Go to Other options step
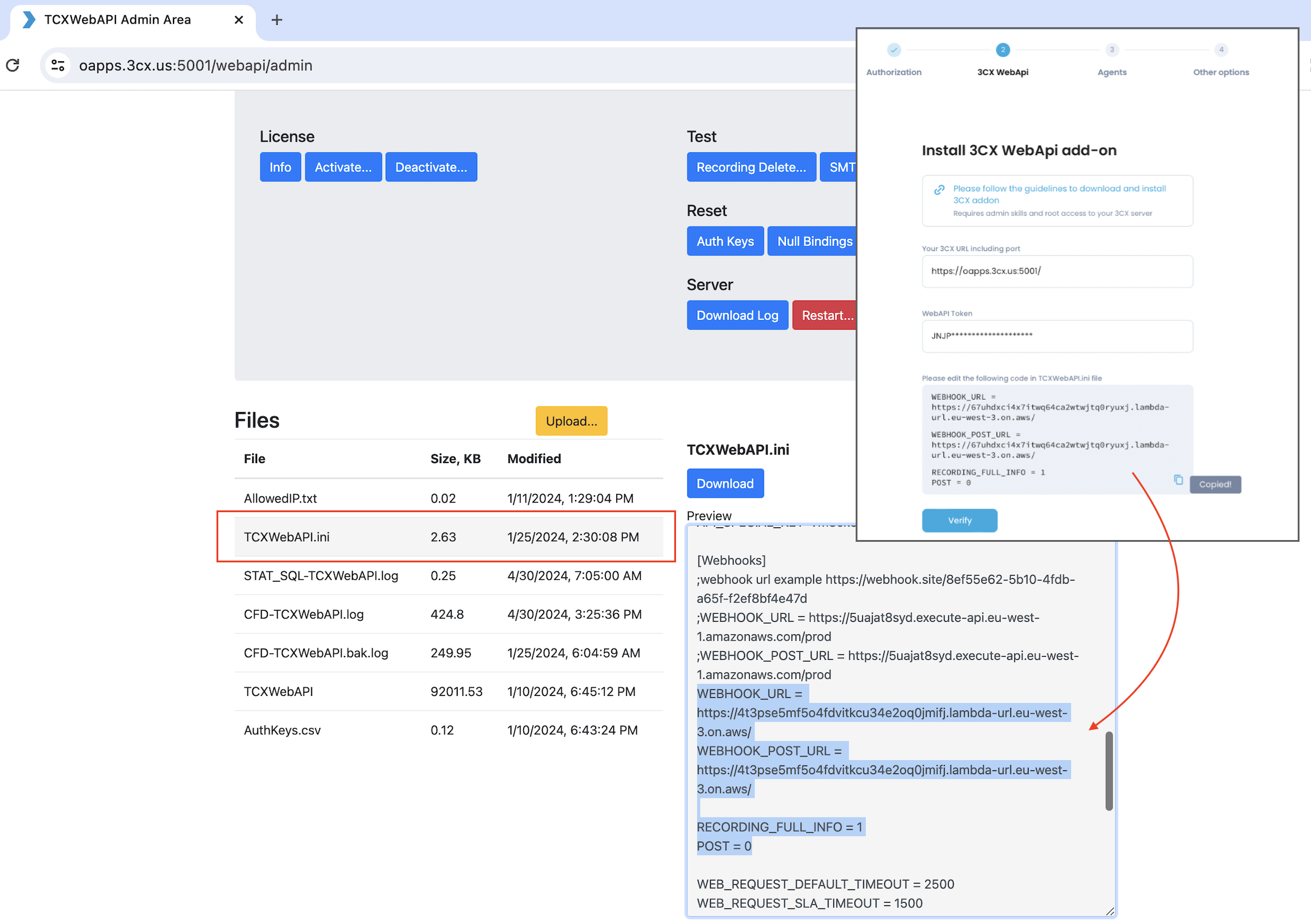This screenshot has width=1311, height=924. pyautogui.click(x=1221, y=59)
